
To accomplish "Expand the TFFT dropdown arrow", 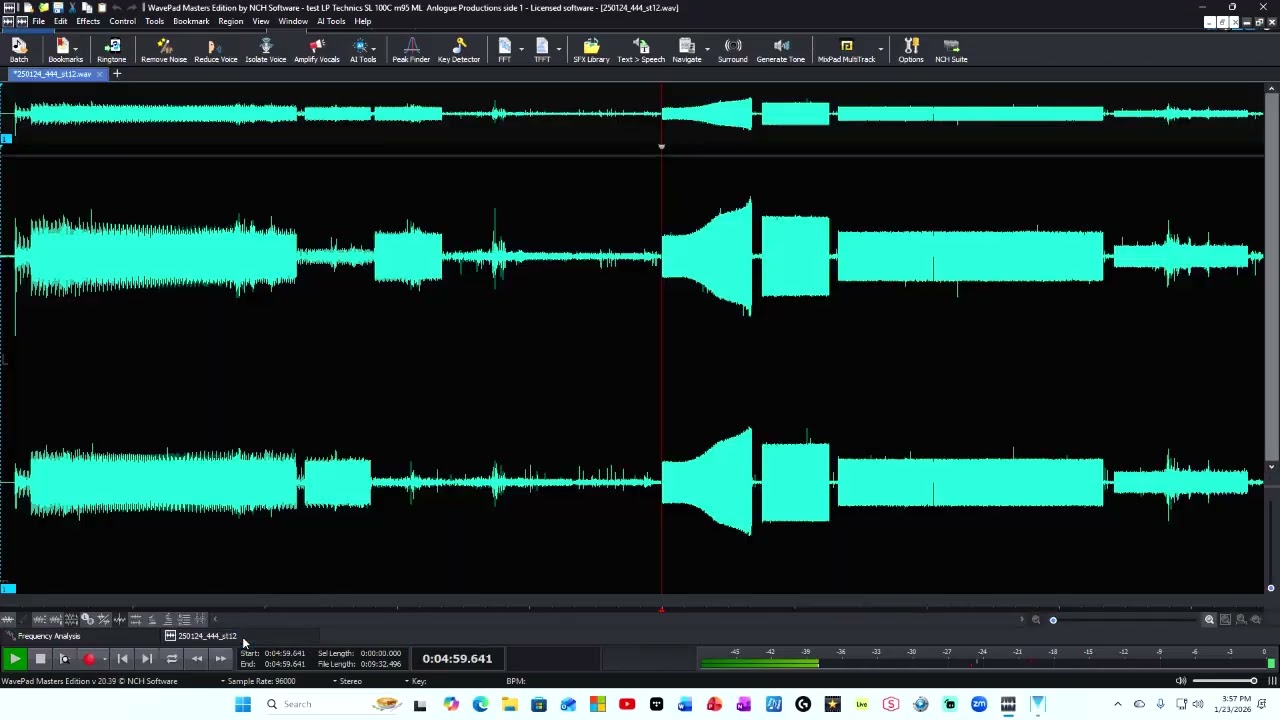I will (559, 48).
